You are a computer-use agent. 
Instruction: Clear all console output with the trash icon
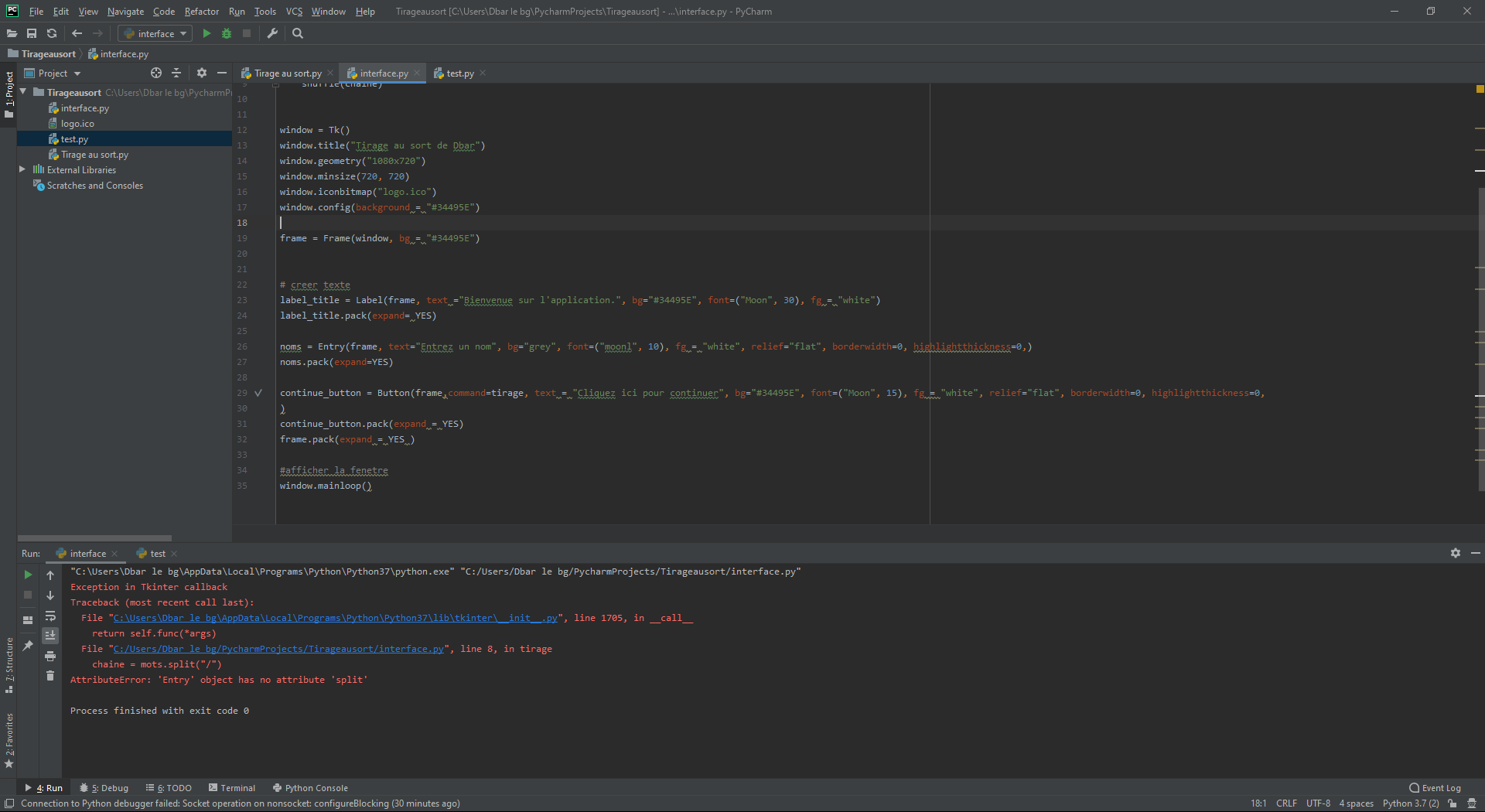(50, 676)
